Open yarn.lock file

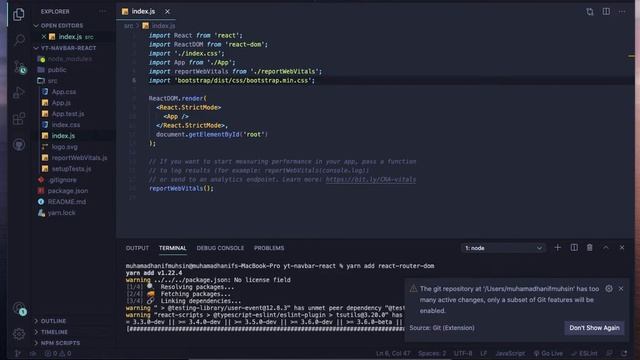[61, 213]
